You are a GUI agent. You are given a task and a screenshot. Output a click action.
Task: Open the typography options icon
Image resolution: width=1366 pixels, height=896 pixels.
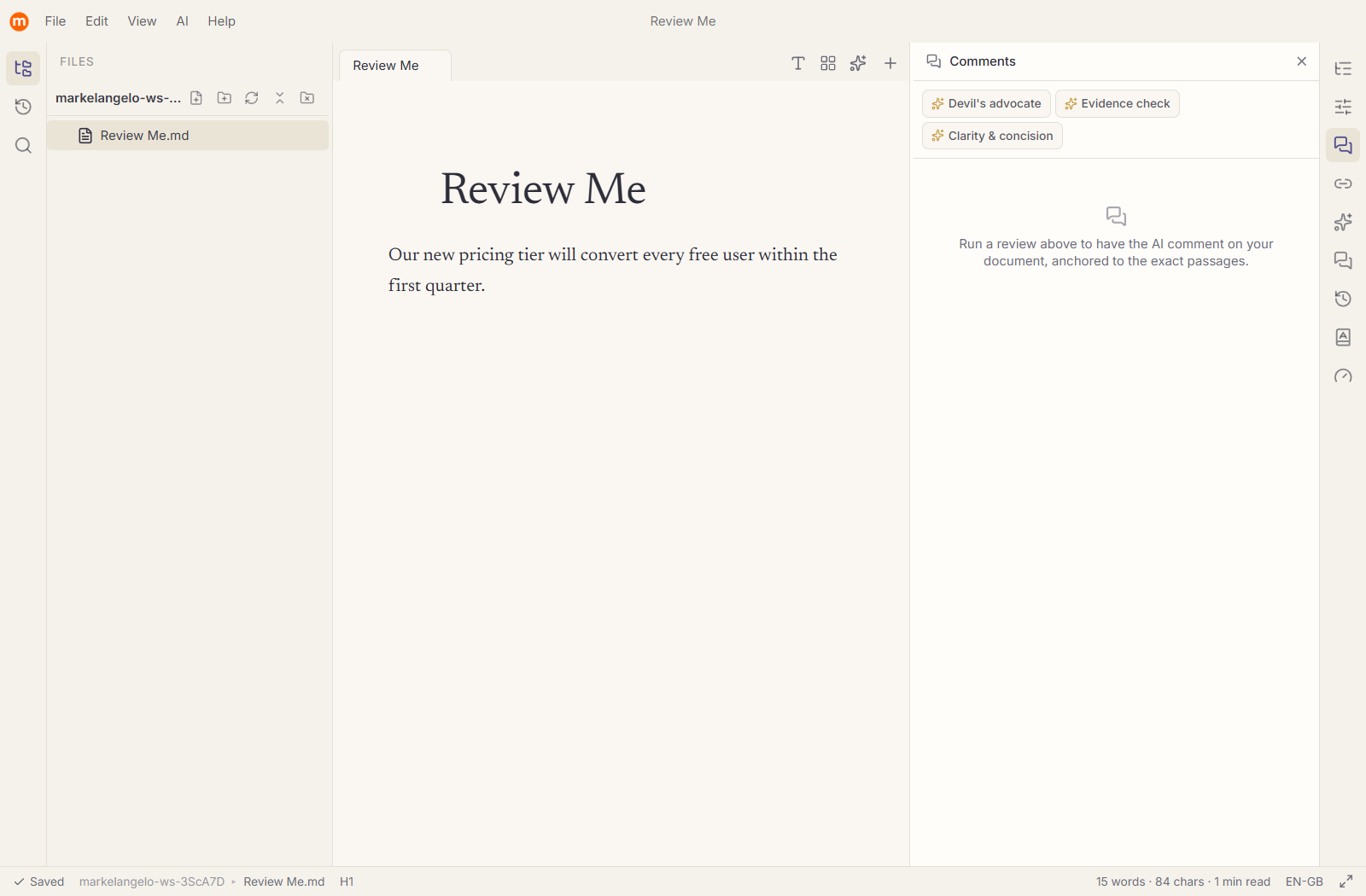[798, 63]
